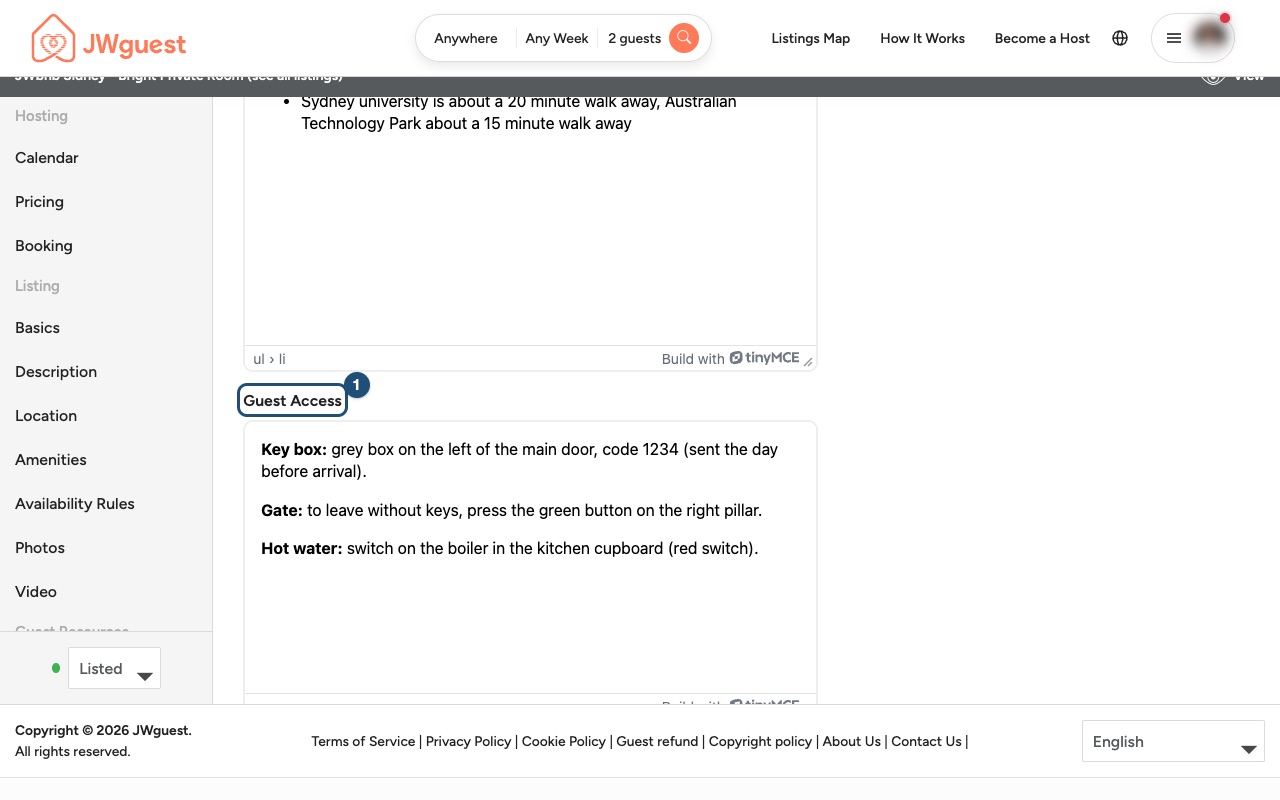Screen dimensions: 1280x800
Task: Click the tinyMCE logo in editor footer
Action: [765, 358]
